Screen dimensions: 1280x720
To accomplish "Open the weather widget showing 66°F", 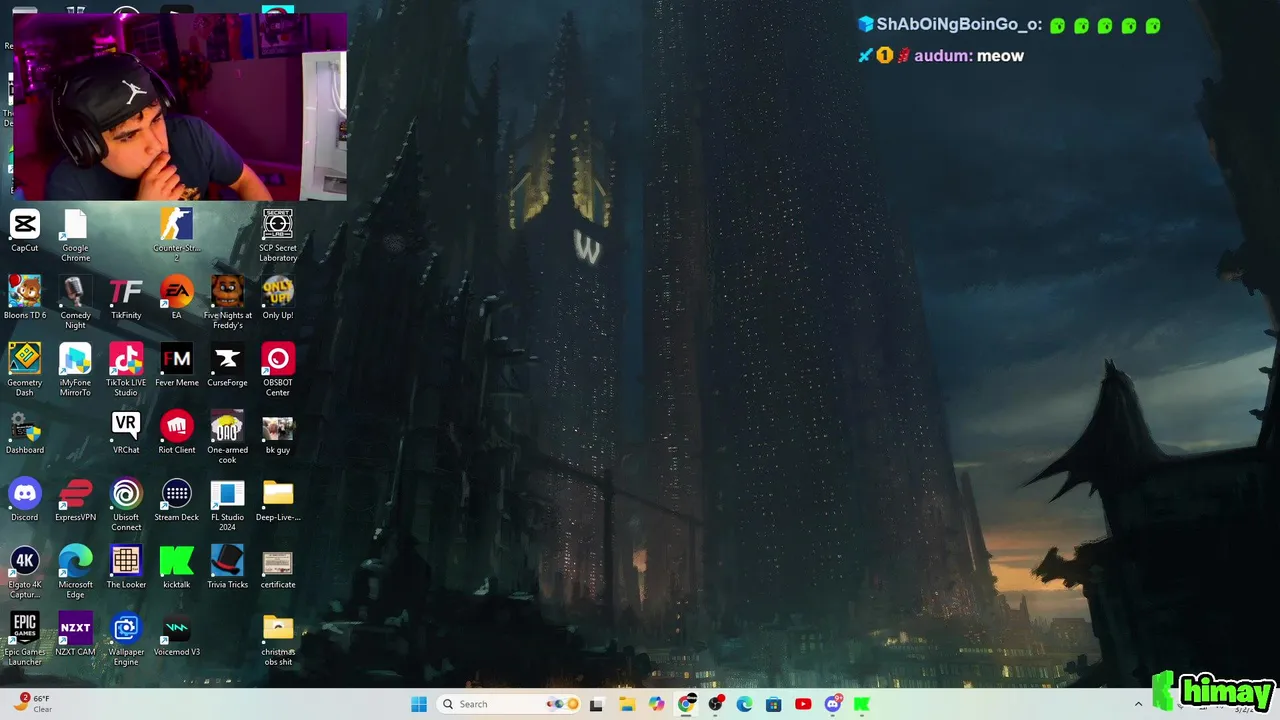I will point(33,703).
